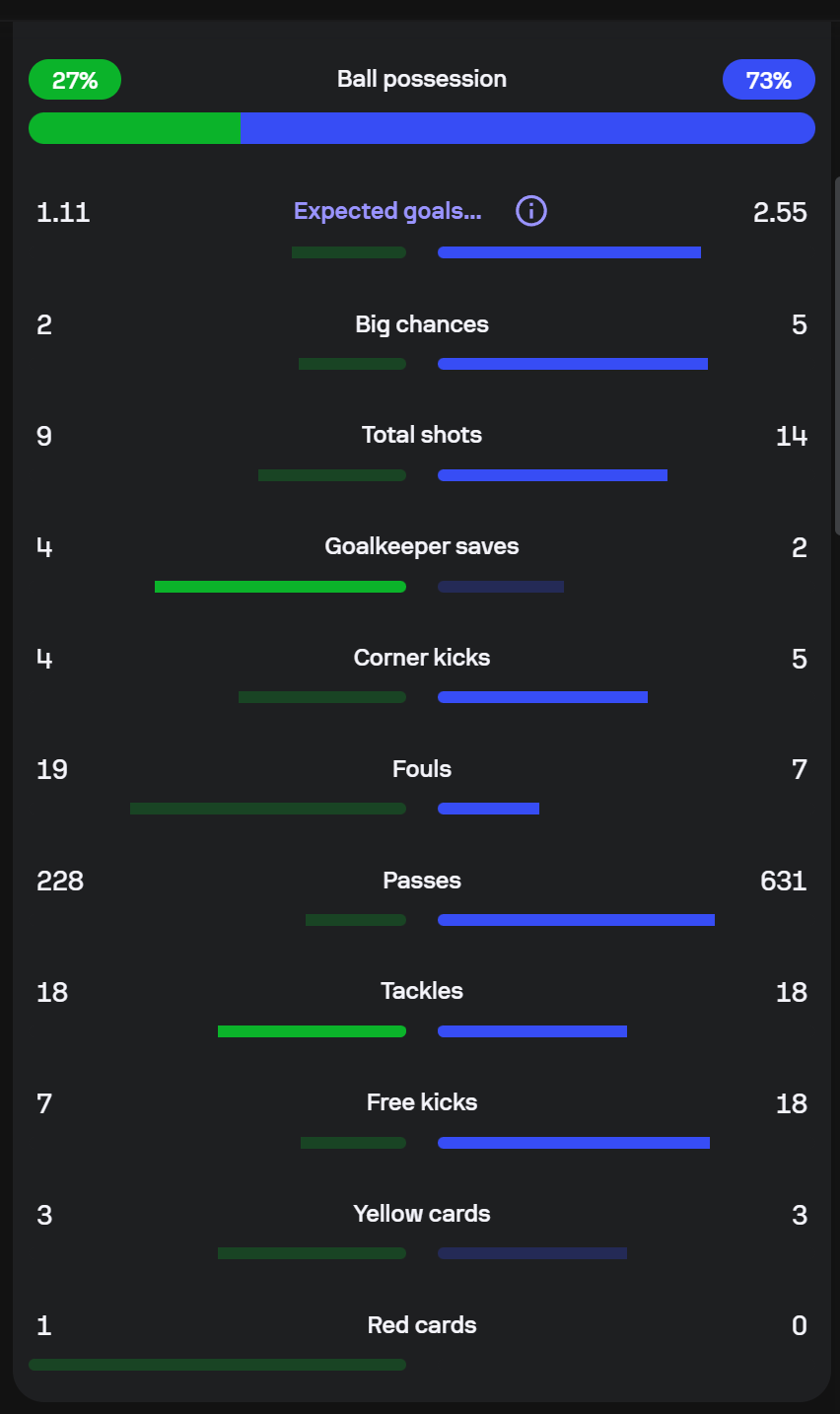Select the Total shots stat label

pos(422,435)
